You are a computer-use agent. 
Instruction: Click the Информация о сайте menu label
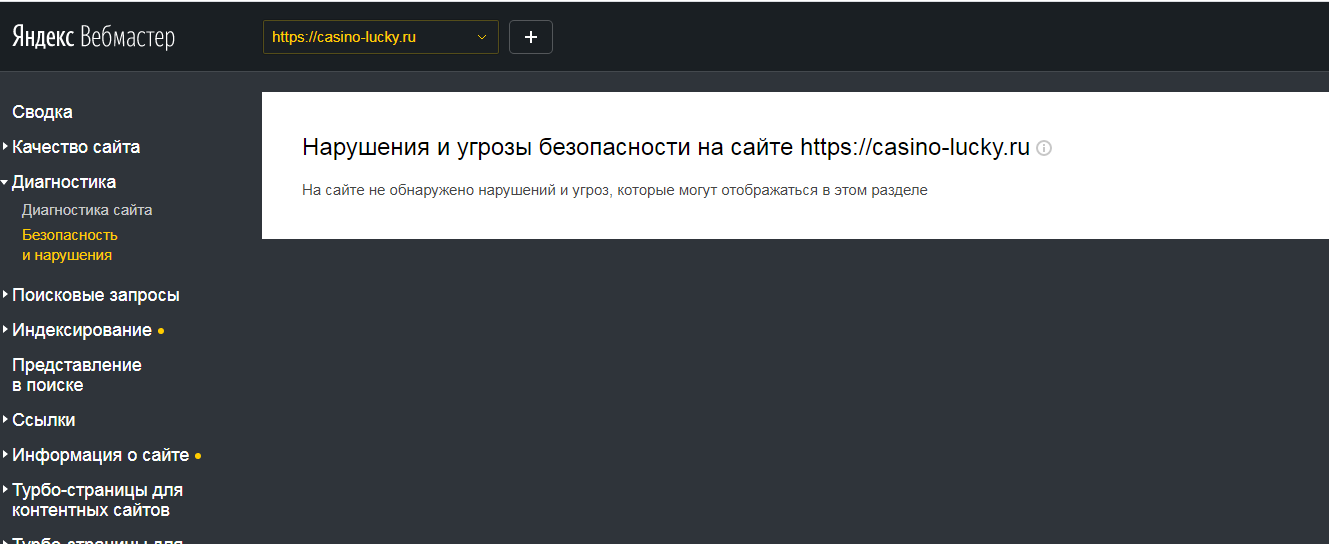[100, 455]
